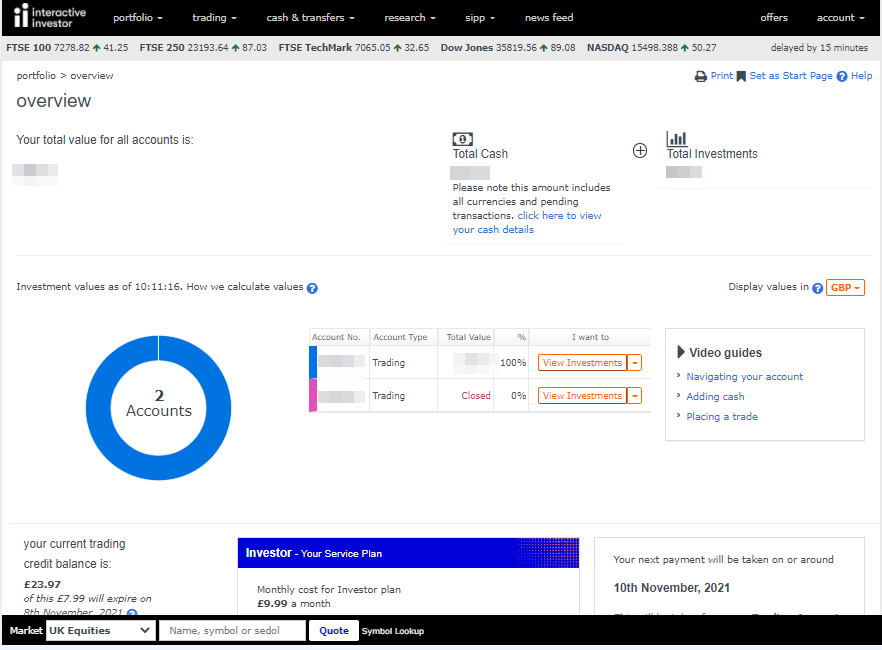The height and width of the screenshot is (650, 882).
Task: Click the help icon next to Display values in
Action: 817,288
